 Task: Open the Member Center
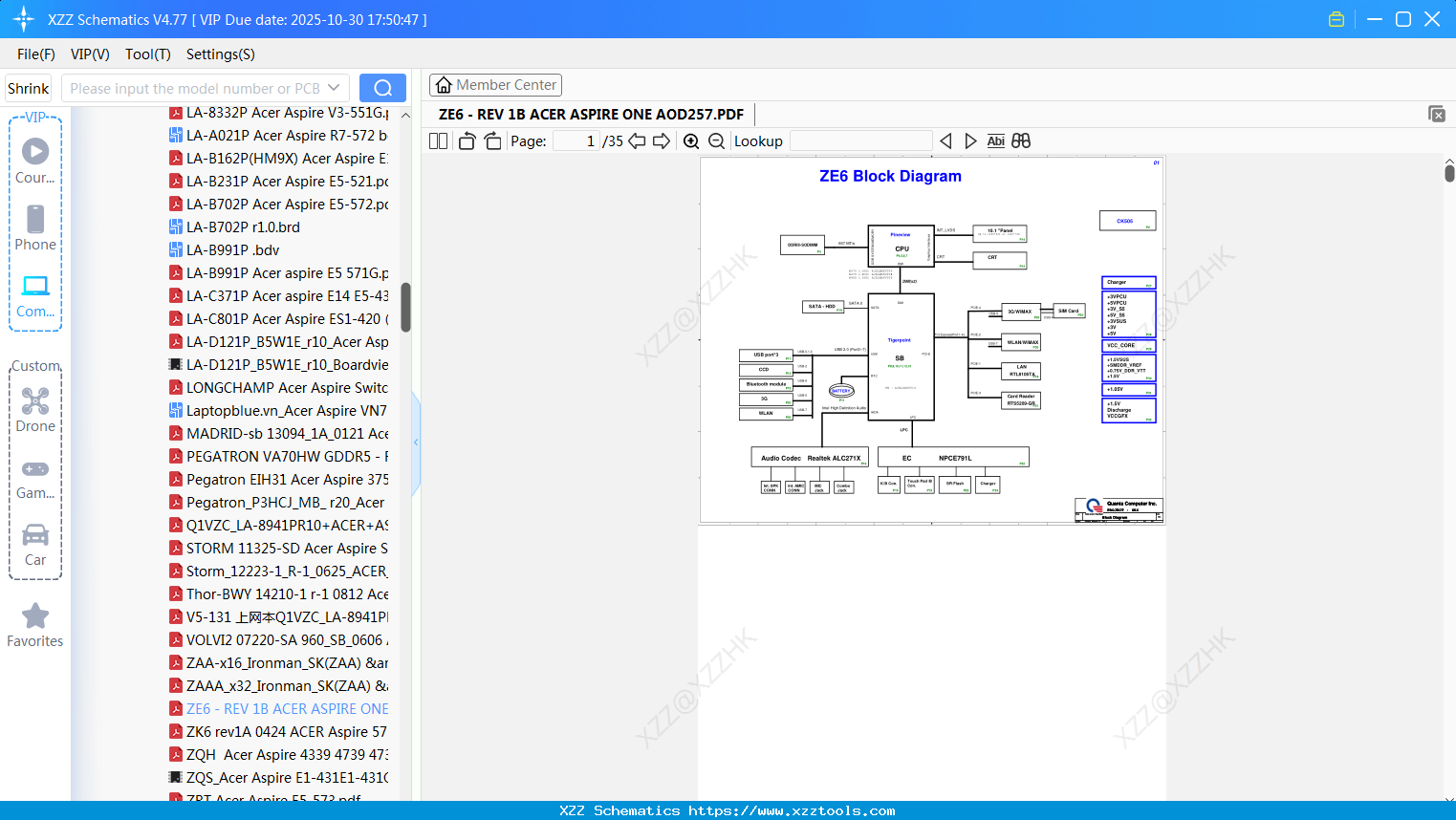(x=495, y=85)
